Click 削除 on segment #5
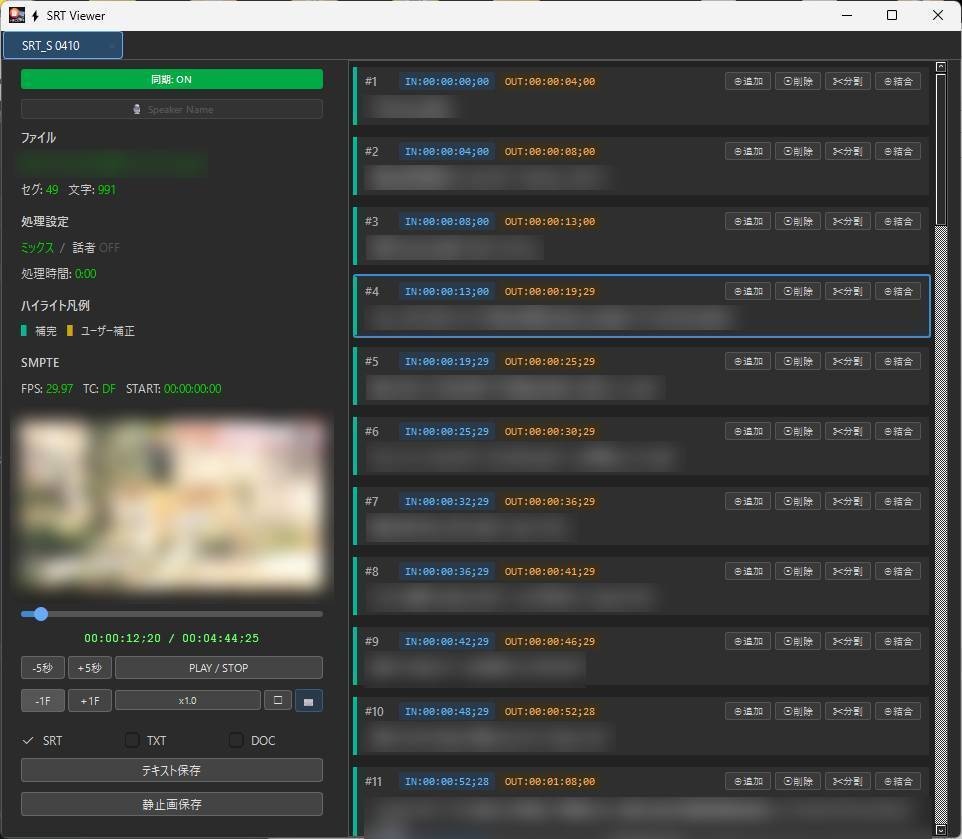This screenshot has height=839, width=962. pos(798,361)
